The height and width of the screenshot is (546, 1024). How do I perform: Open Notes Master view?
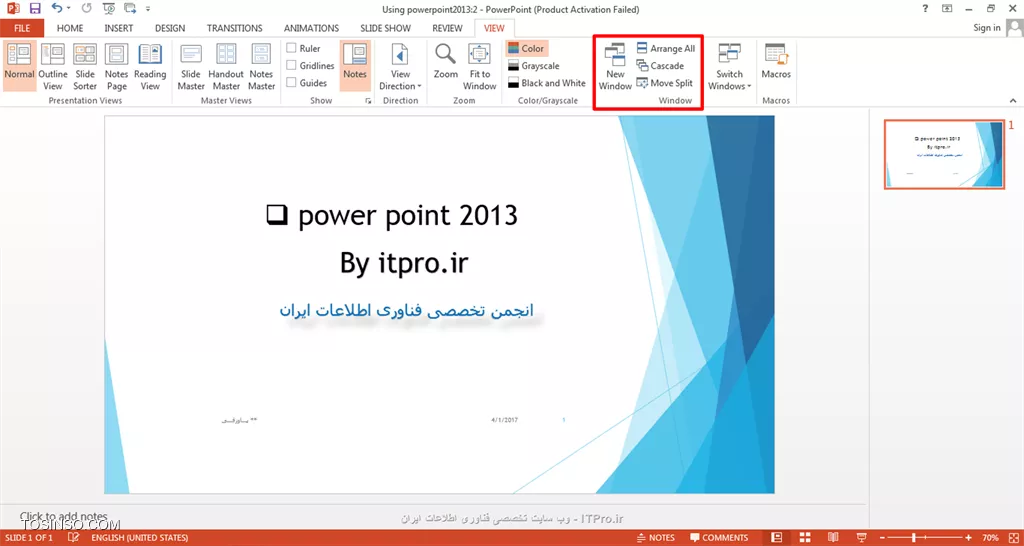[261, 66]
